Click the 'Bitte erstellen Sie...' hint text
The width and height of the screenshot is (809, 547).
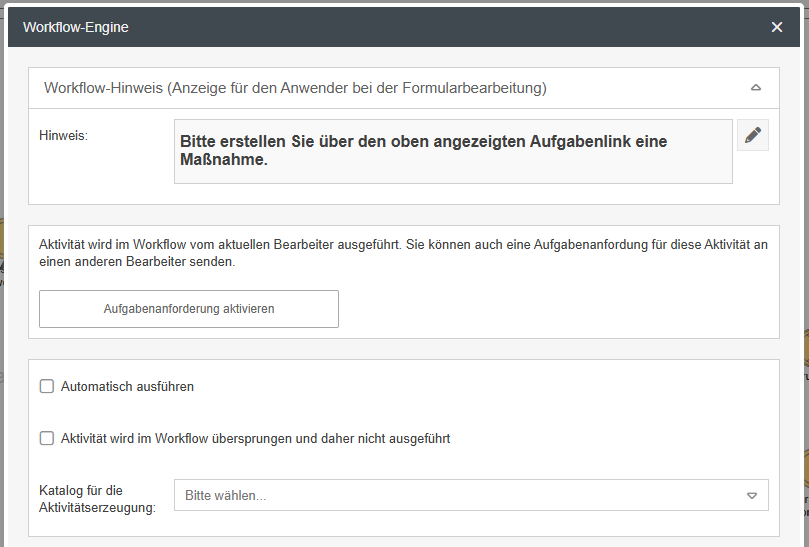423,150
